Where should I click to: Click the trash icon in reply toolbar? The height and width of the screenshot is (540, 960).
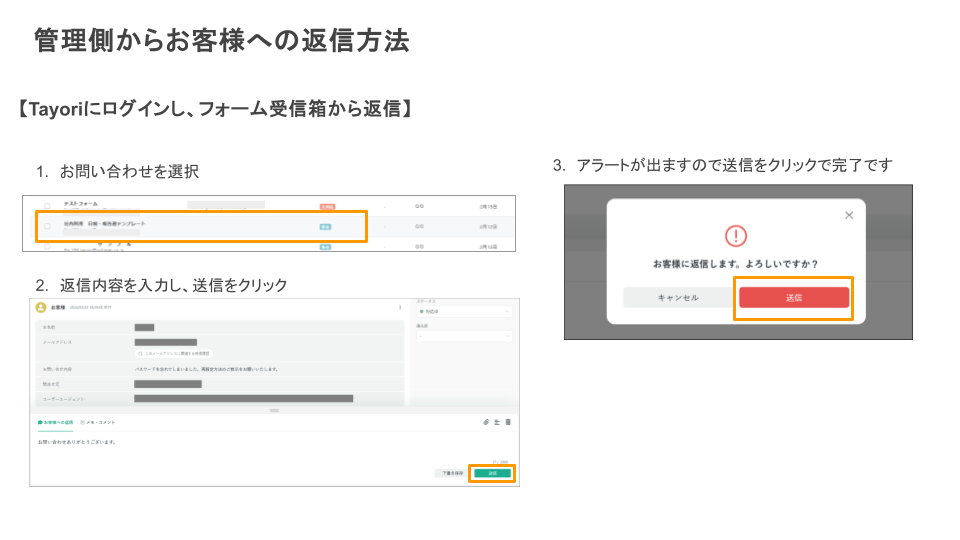coord(508,422)
